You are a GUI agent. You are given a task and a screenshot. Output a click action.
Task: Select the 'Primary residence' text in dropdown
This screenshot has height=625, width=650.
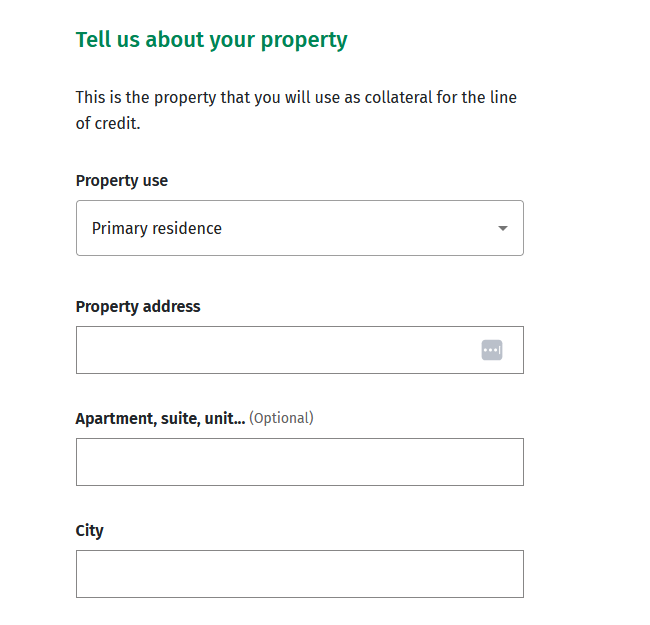[x=157, y=228]
